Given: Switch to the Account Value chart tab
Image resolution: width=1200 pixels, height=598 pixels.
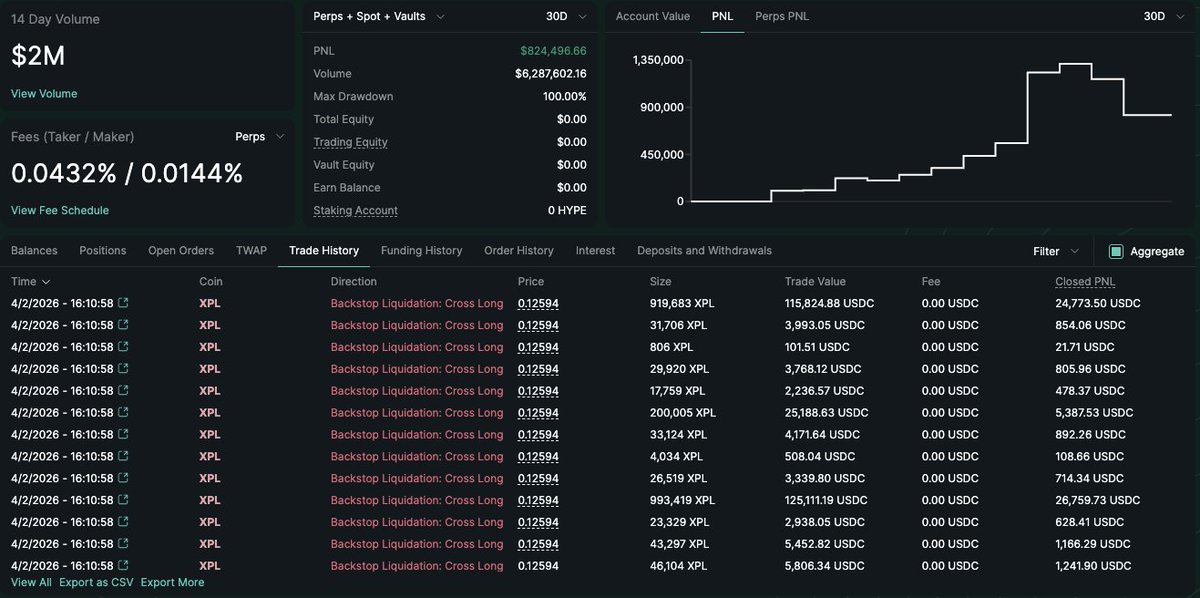Looking at the screenshot, I should pos(652,17).
